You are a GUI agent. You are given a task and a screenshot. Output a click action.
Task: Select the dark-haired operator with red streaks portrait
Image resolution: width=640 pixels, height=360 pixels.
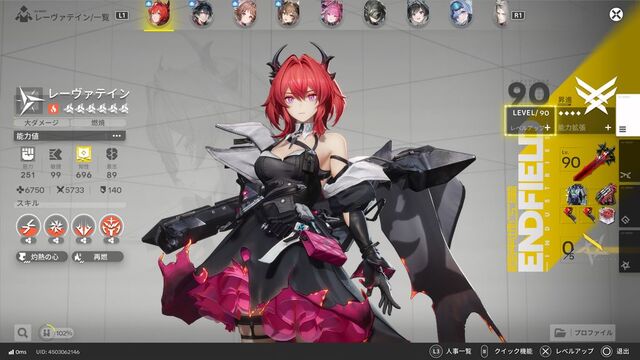202,14
